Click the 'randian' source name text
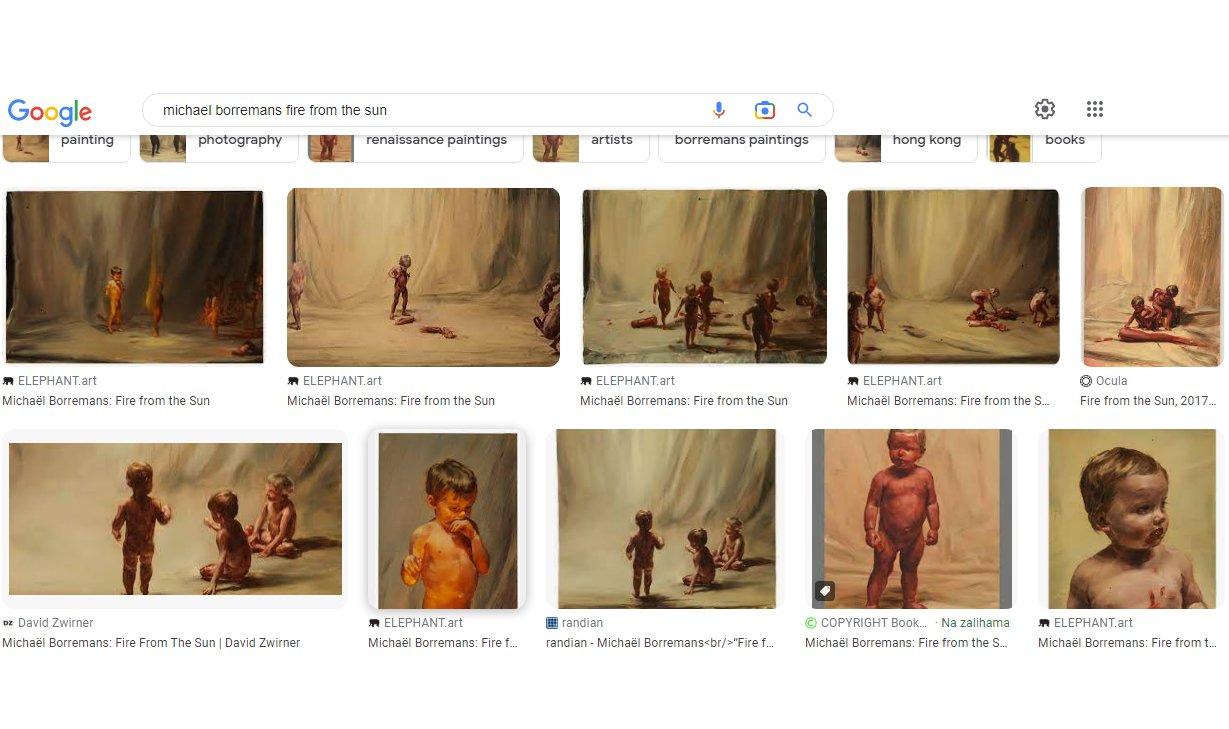 (x=583, y=623)
